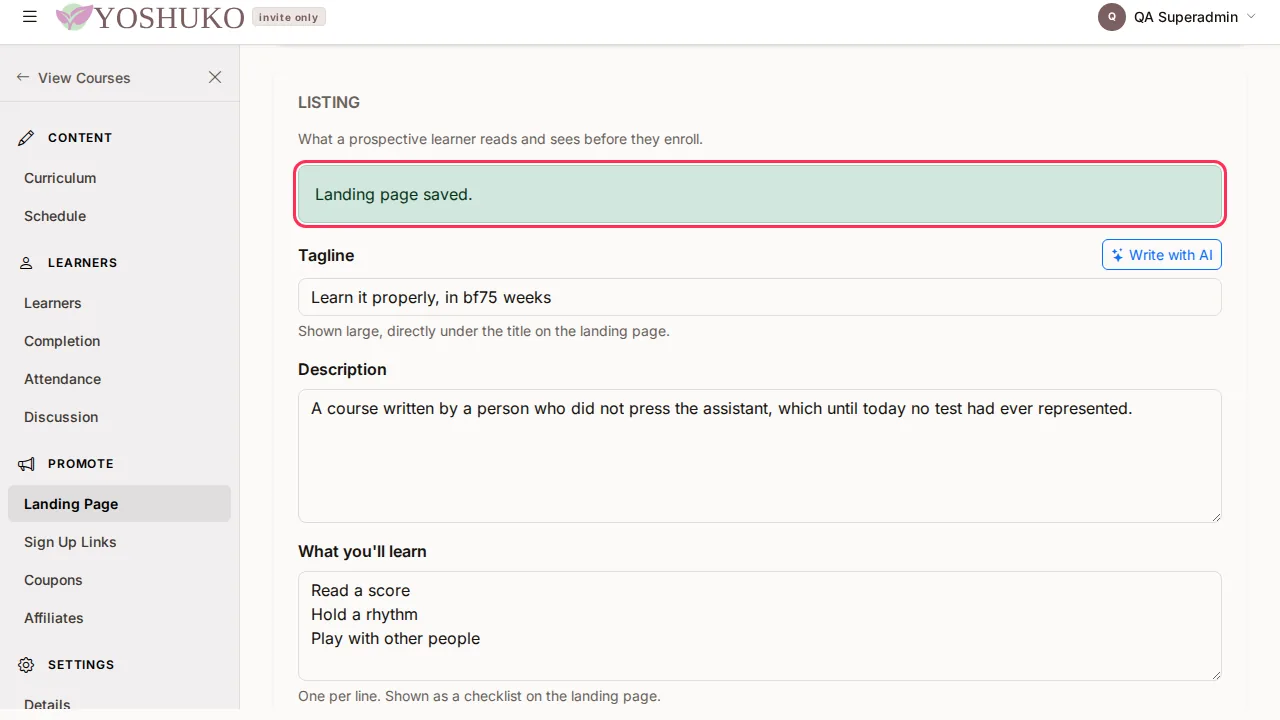Click the Learners person icon

(27, 263)
